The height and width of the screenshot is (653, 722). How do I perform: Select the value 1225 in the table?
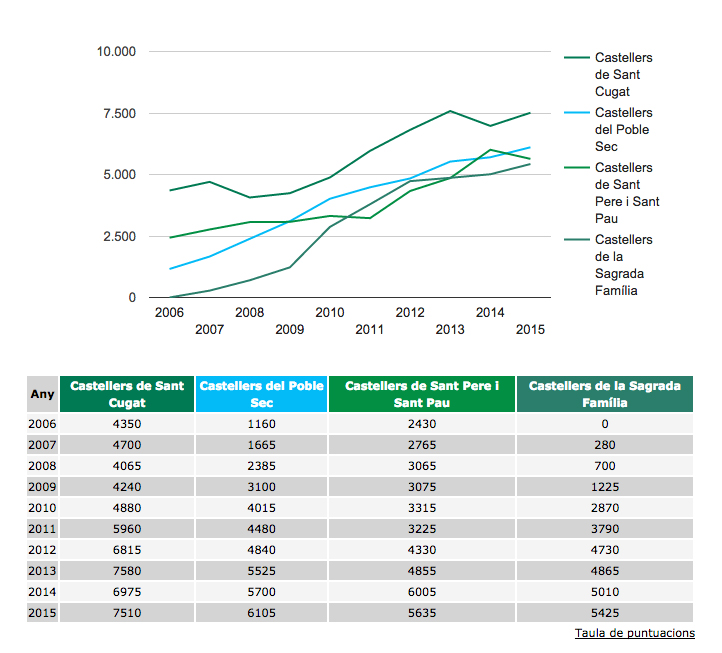click(605, 487)
